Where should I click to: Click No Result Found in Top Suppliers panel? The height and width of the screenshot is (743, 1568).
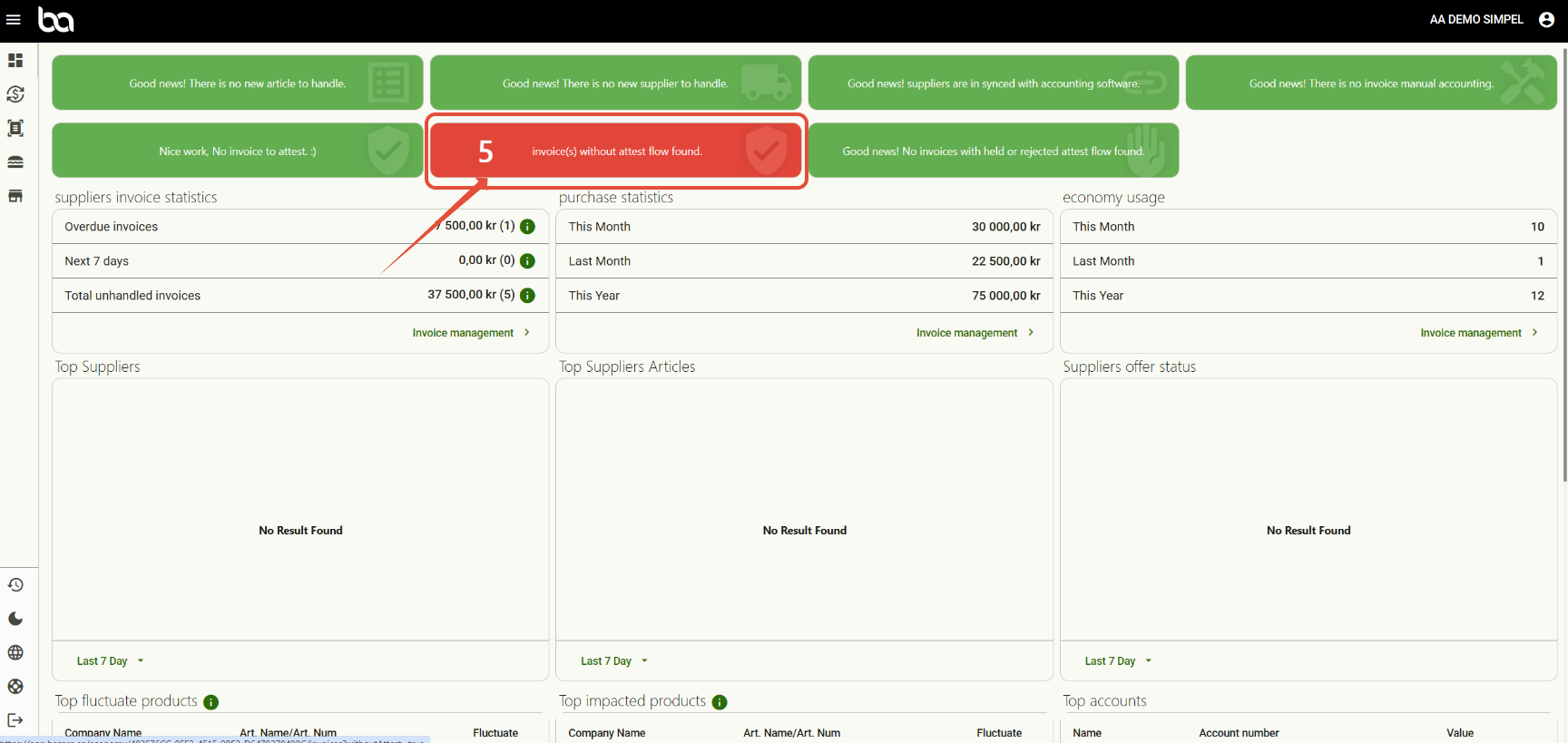tap(300, 531)
